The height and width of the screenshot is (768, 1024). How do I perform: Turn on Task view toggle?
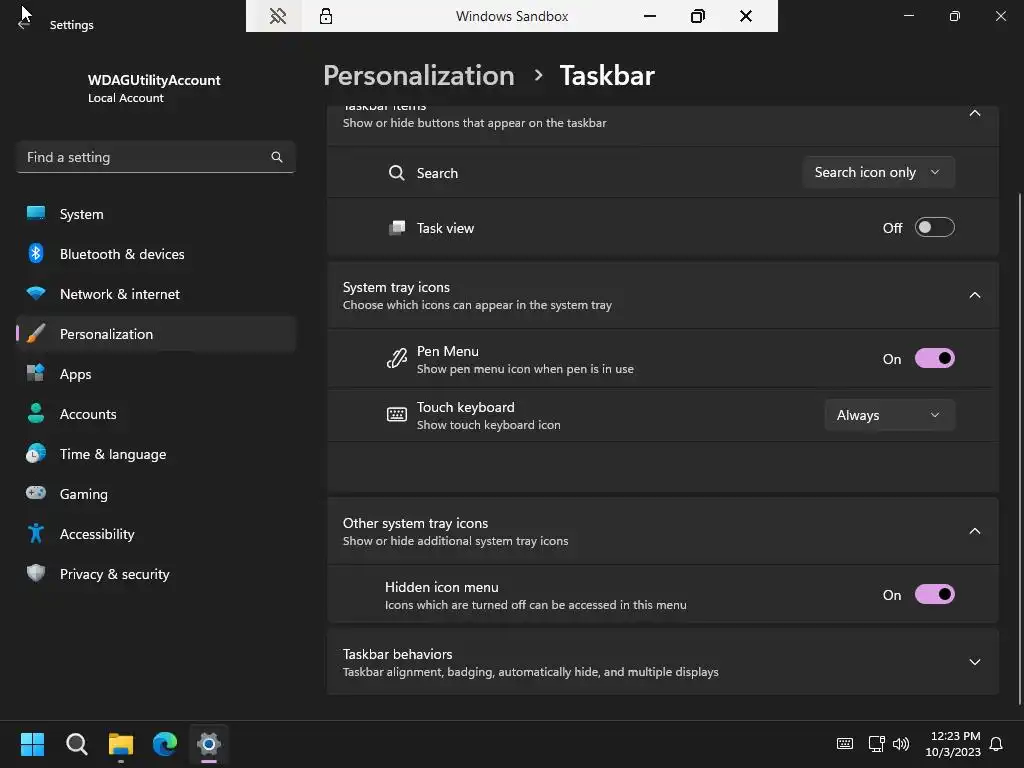point(935,227)
